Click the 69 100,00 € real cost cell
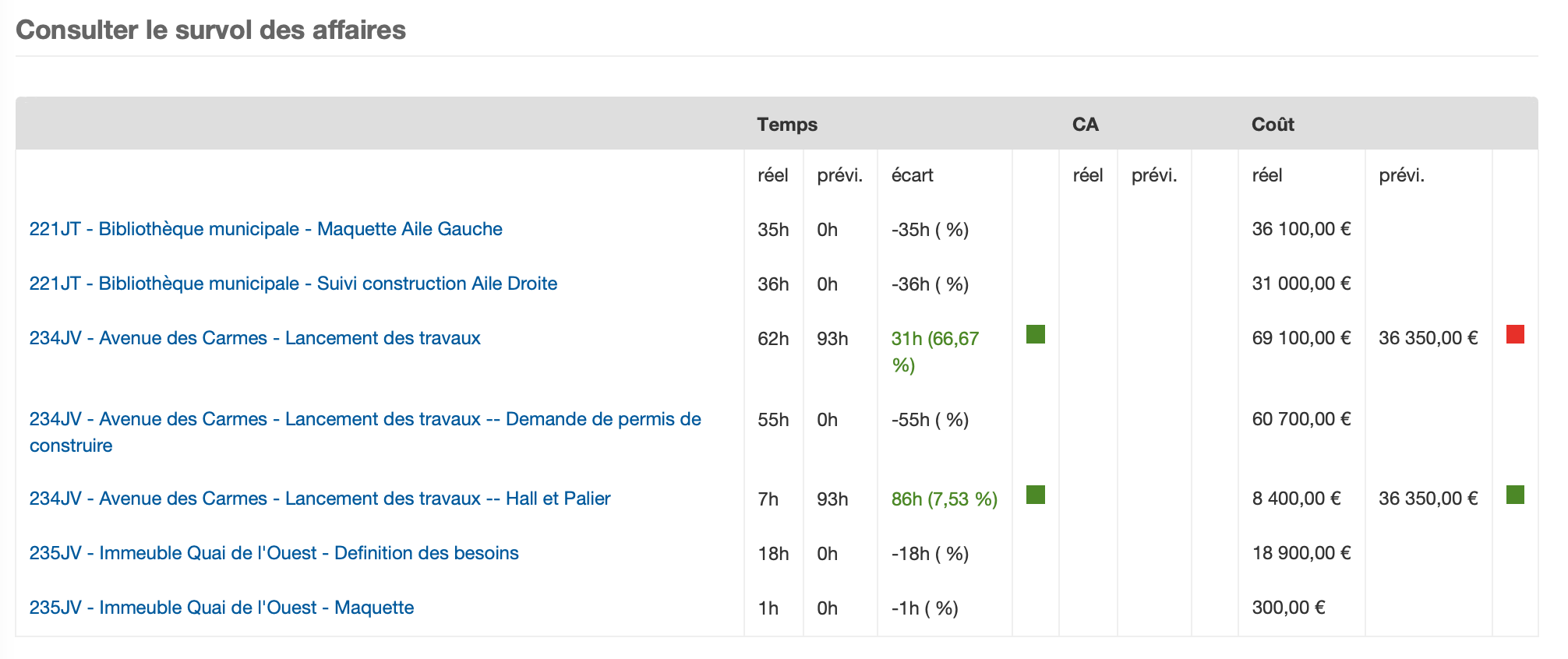 point(1301,338)
